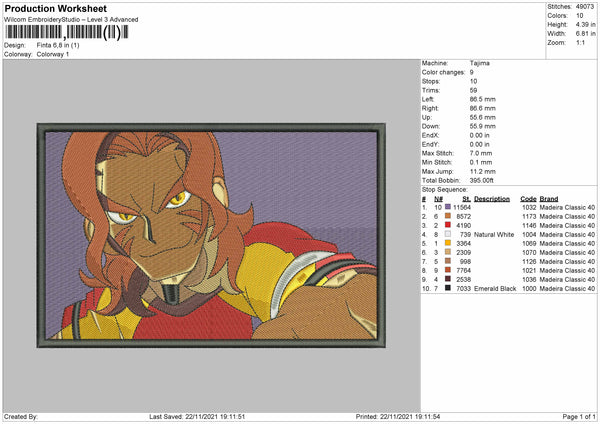
Task: Select the Natural White color swatch
Action: tap(448, 234)
